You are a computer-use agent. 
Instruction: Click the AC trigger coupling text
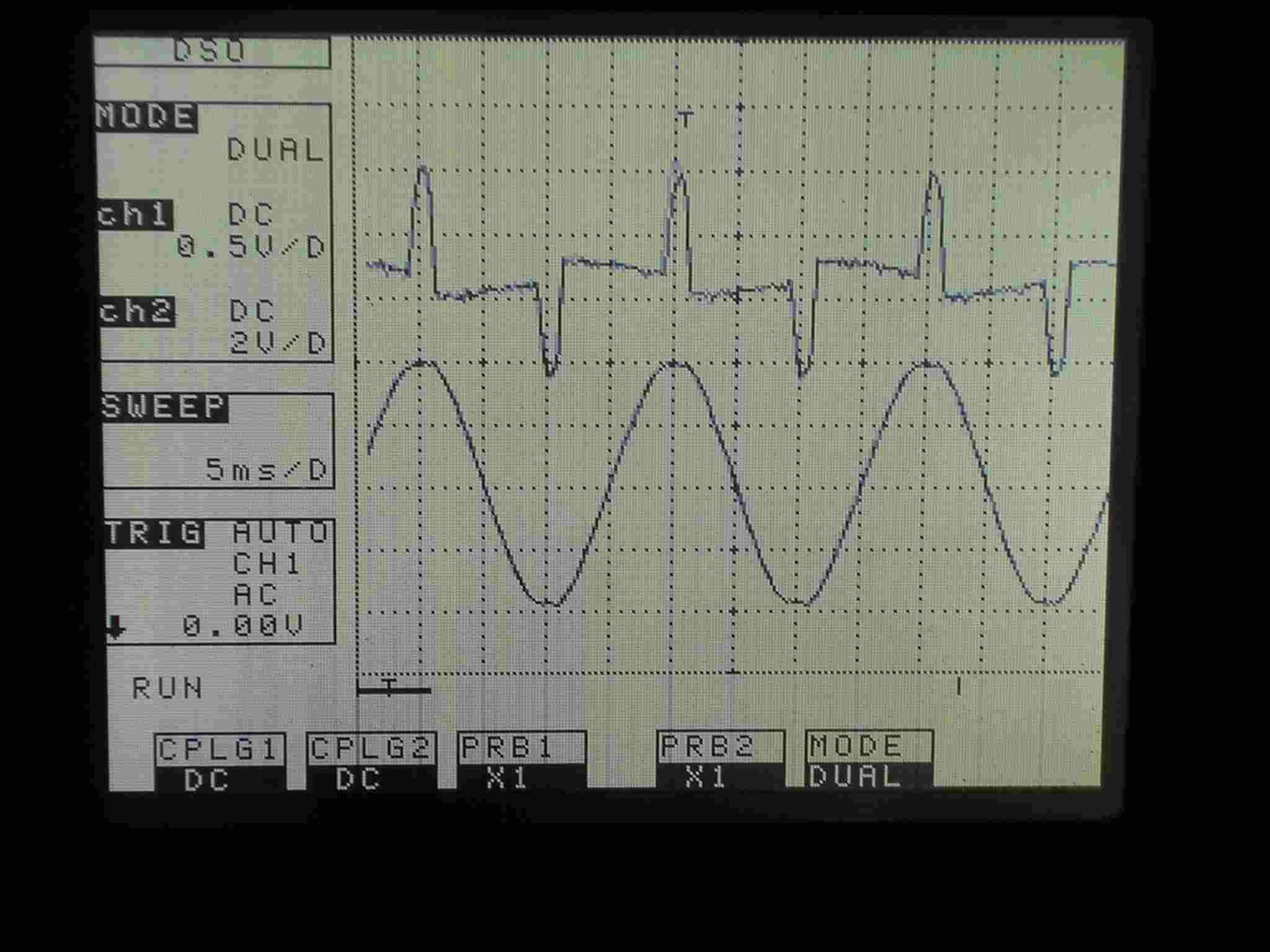tap(255, 595)
